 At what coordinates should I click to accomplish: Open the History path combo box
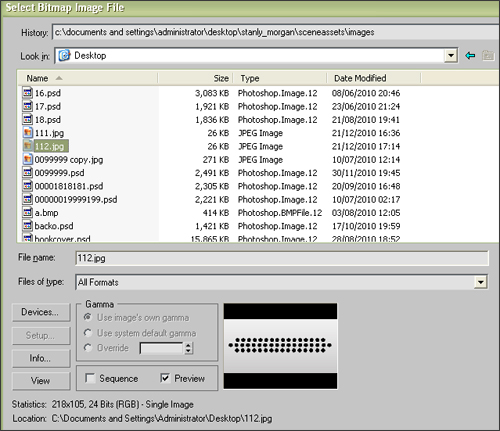pyautogui.click(x=276, y=32)
